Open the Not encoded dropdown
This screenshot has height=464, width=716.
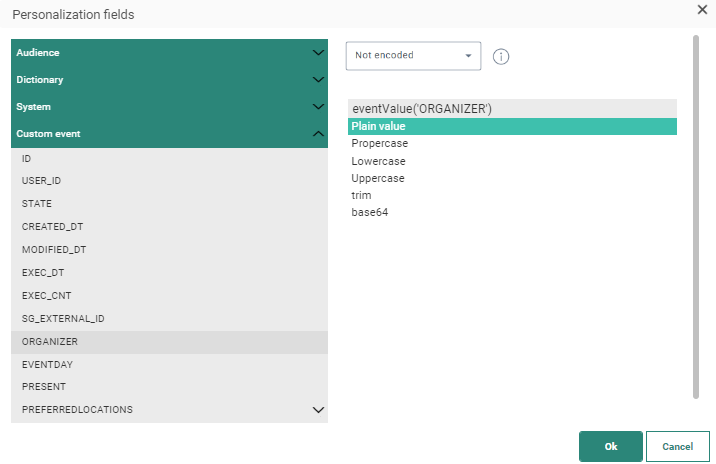tap(413, 56)
